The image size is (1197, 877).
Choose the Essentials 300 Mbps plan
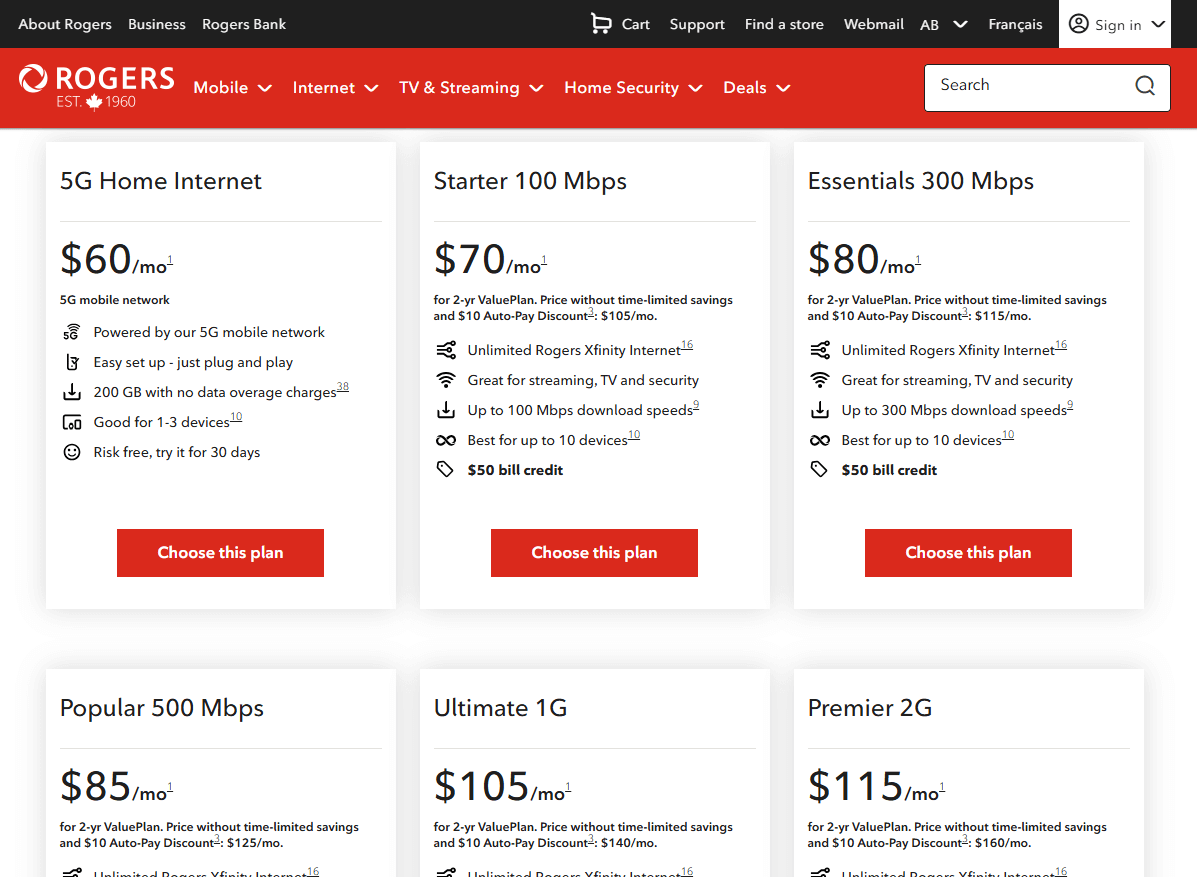968,553
